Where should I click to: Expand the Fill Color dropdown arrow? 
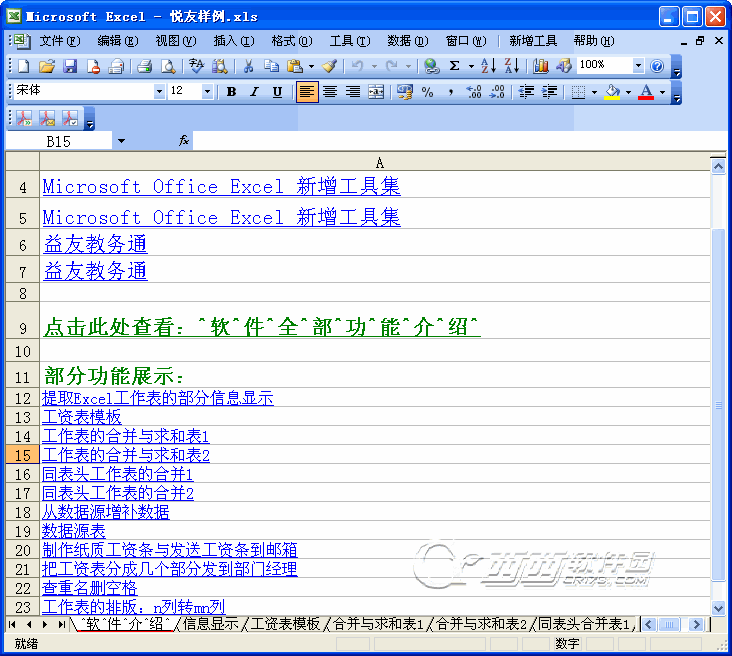point(628,92)
